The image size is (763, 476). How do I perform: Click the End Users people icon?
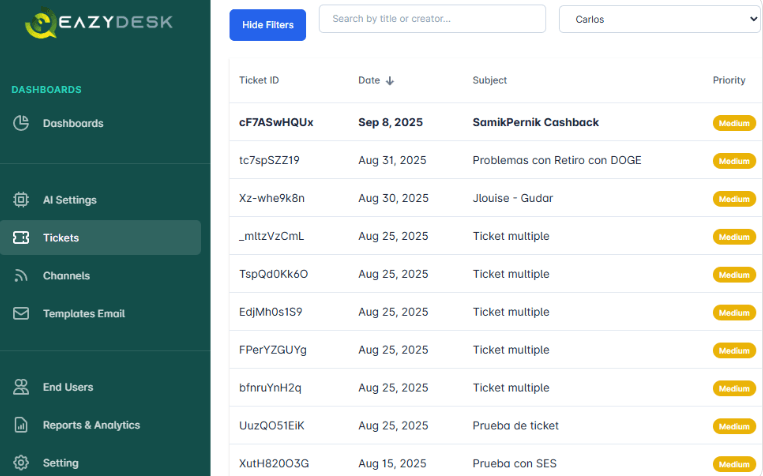(21, 387)
